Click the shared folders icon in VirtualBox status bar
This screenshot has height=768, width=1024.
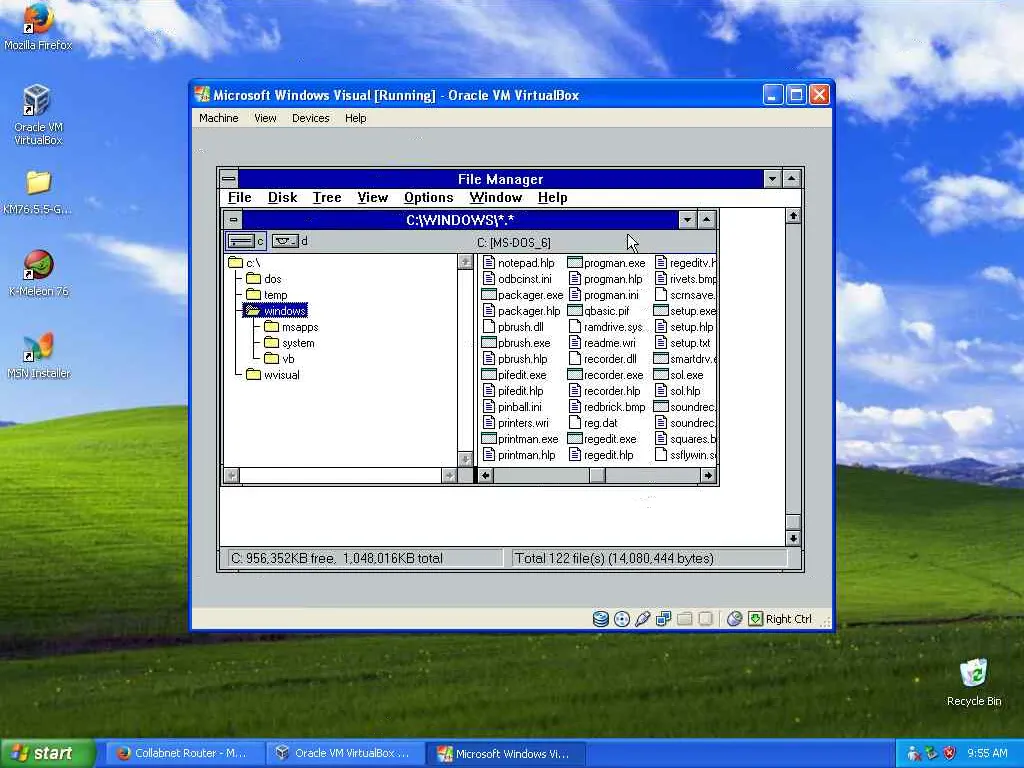684,618
